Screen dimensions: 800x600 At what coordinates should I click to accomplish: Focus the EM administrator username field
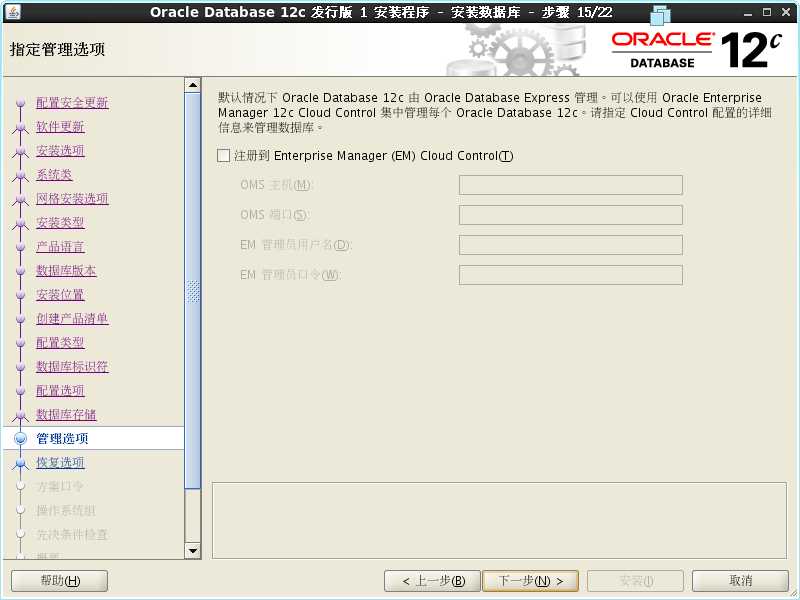570,245
